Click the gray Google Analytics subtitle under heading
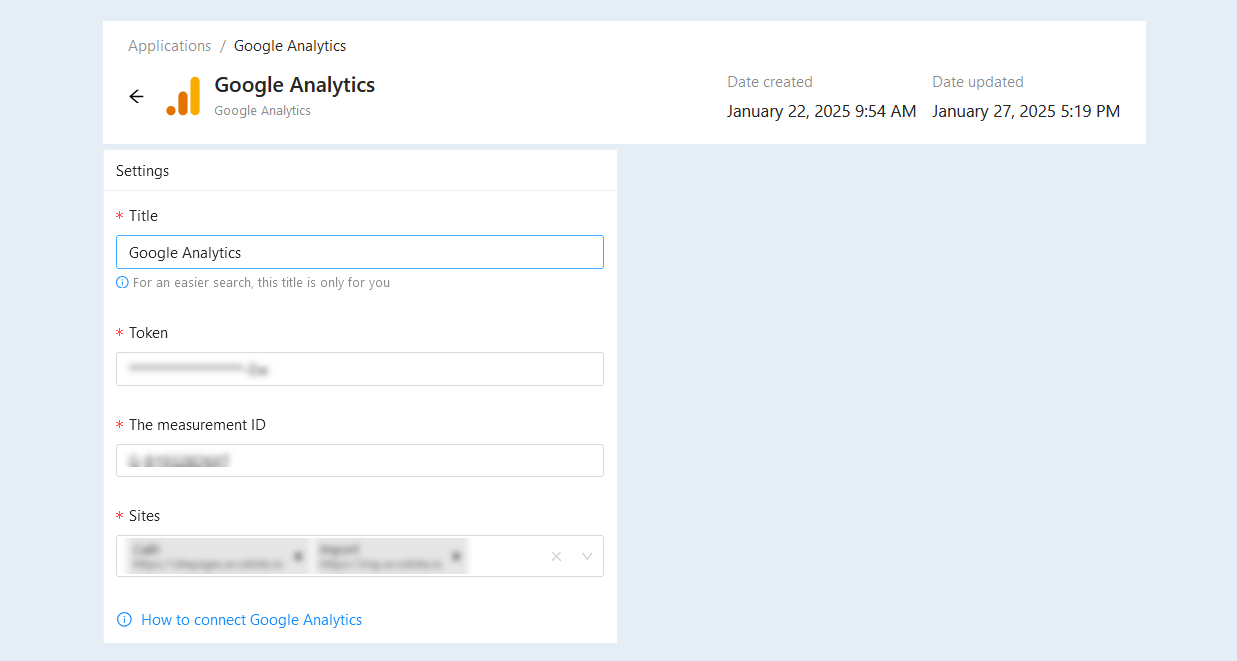Viewport: 1237px width, 661px height. click(x=263, y=111)
